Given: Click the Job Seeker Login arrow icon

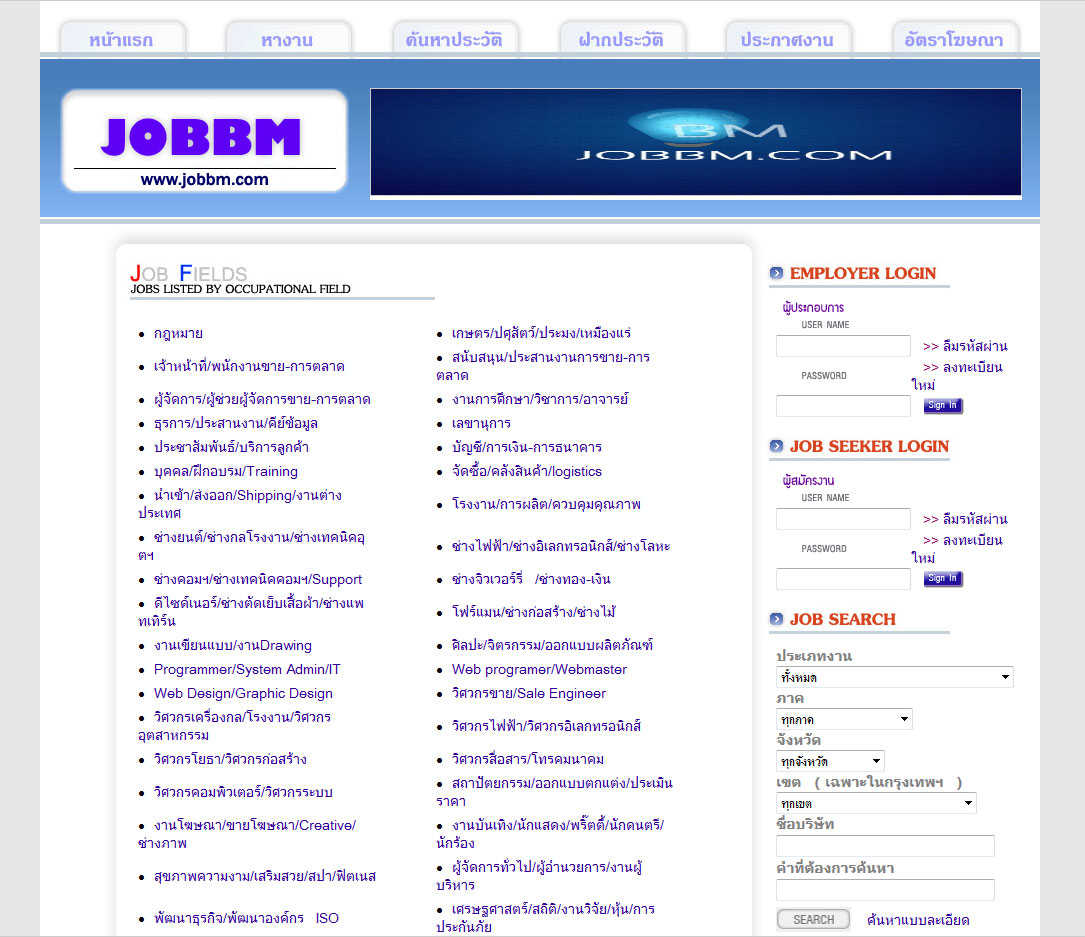Looking at the screenshot, I should point(776,446).
